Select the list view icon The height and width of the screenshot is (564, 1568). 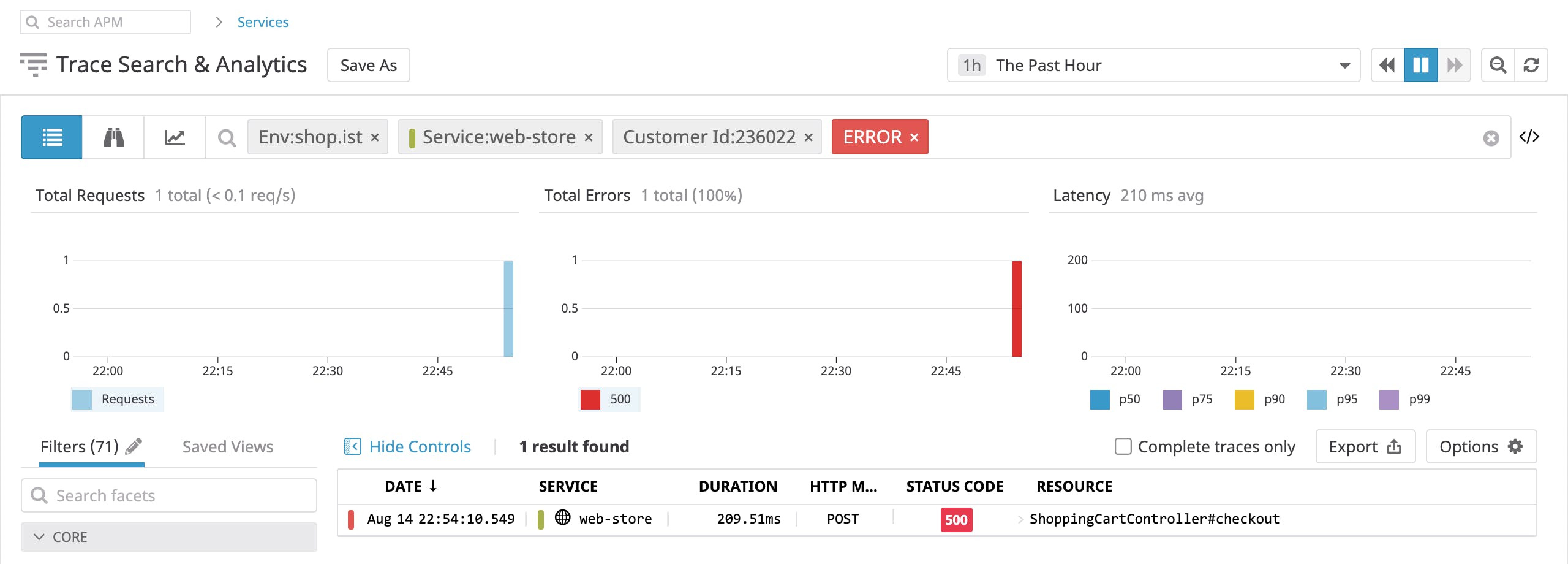(51, 137)
